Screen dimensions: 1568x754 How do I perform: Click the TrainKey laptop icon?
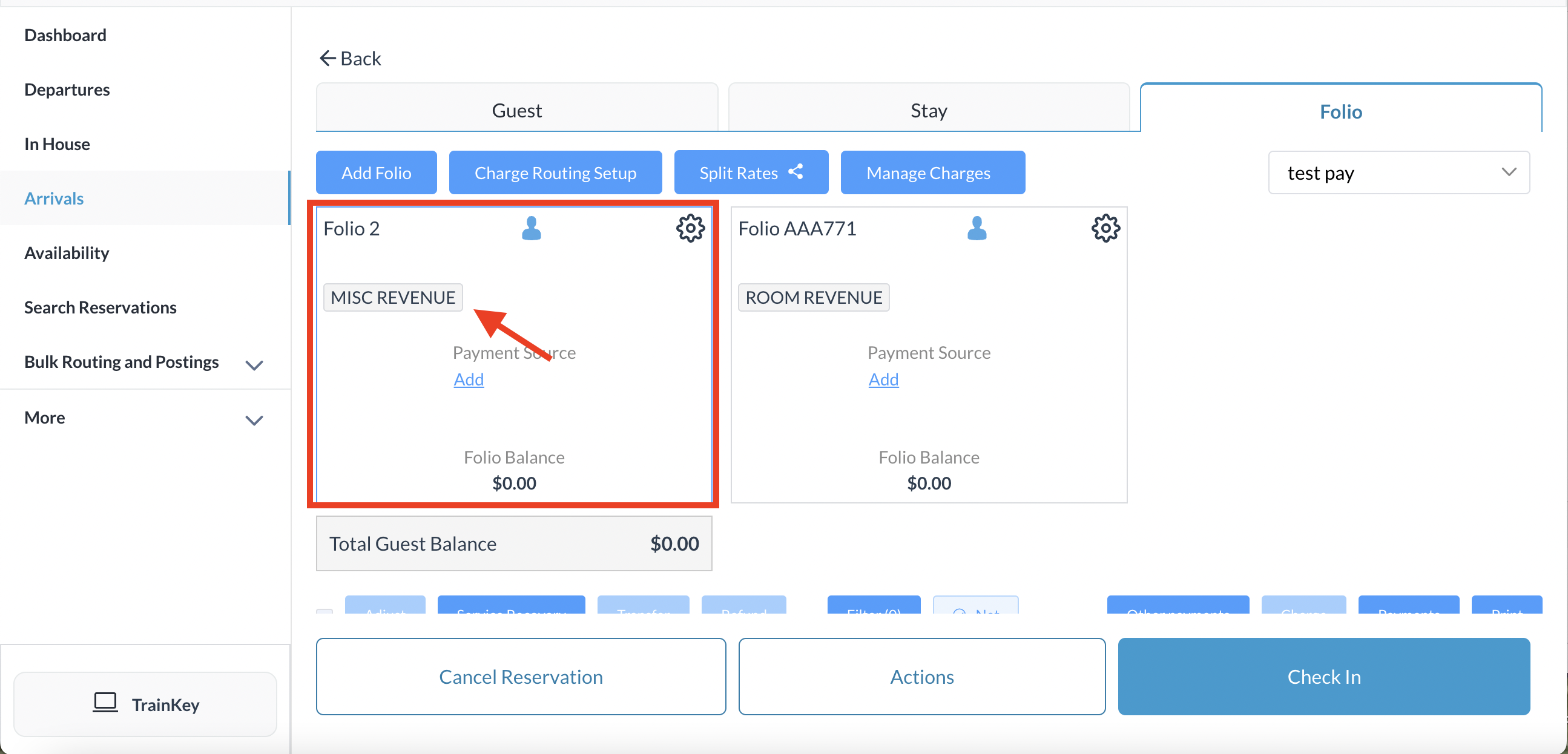pos(105,703)
